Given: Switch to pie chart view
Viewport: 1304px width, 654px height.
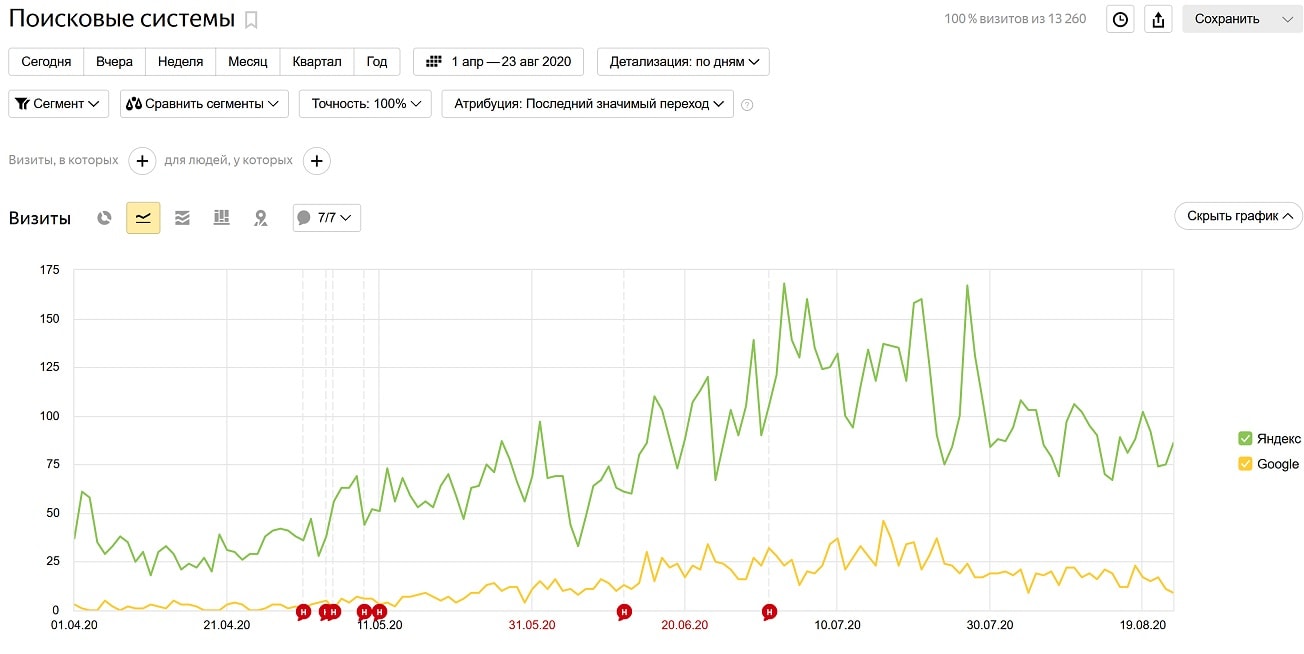Looking at the screenshot, I should pos(104,218).
